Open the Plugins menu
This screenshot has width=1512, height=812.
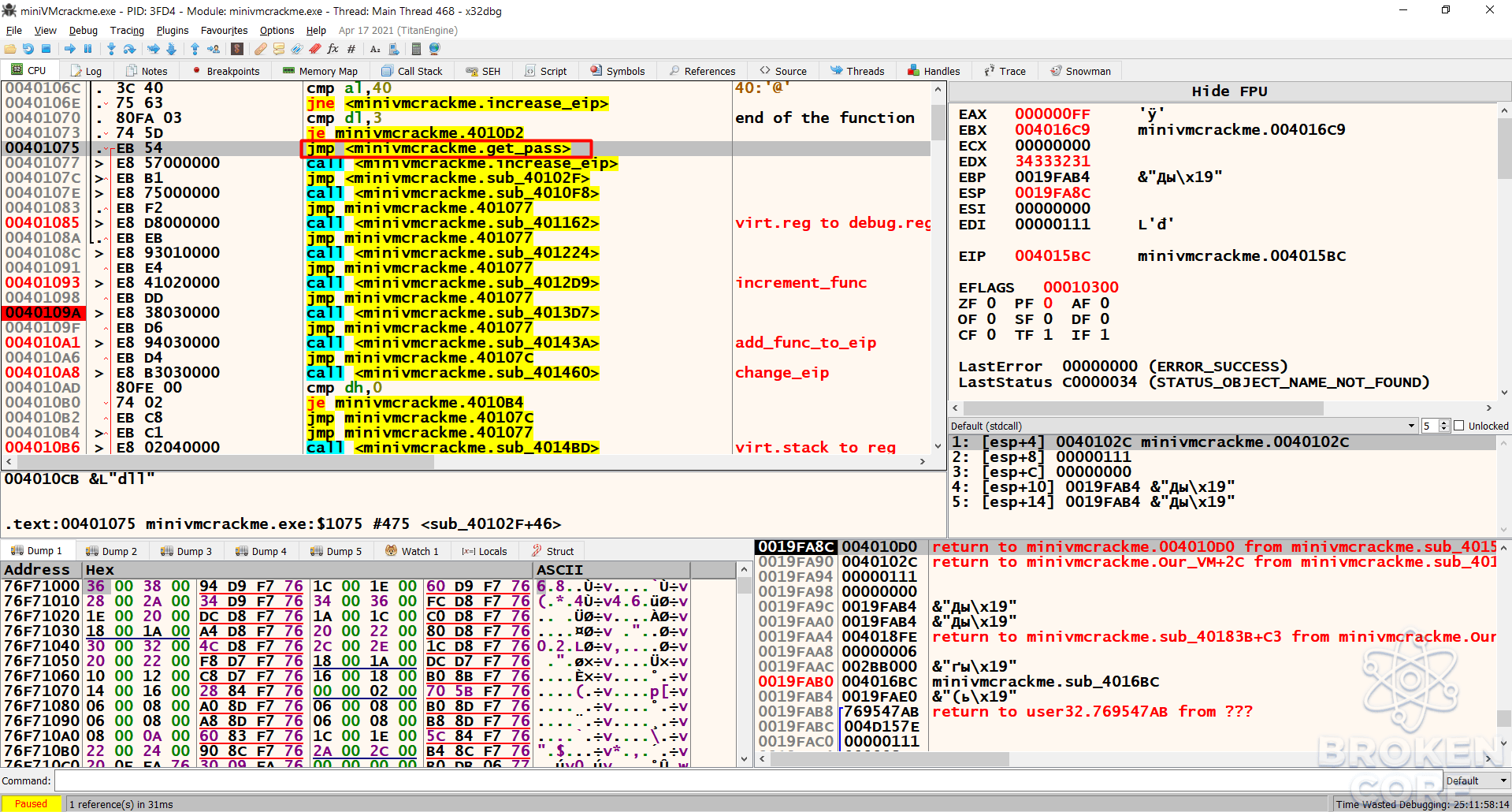[x=173, y=30]
